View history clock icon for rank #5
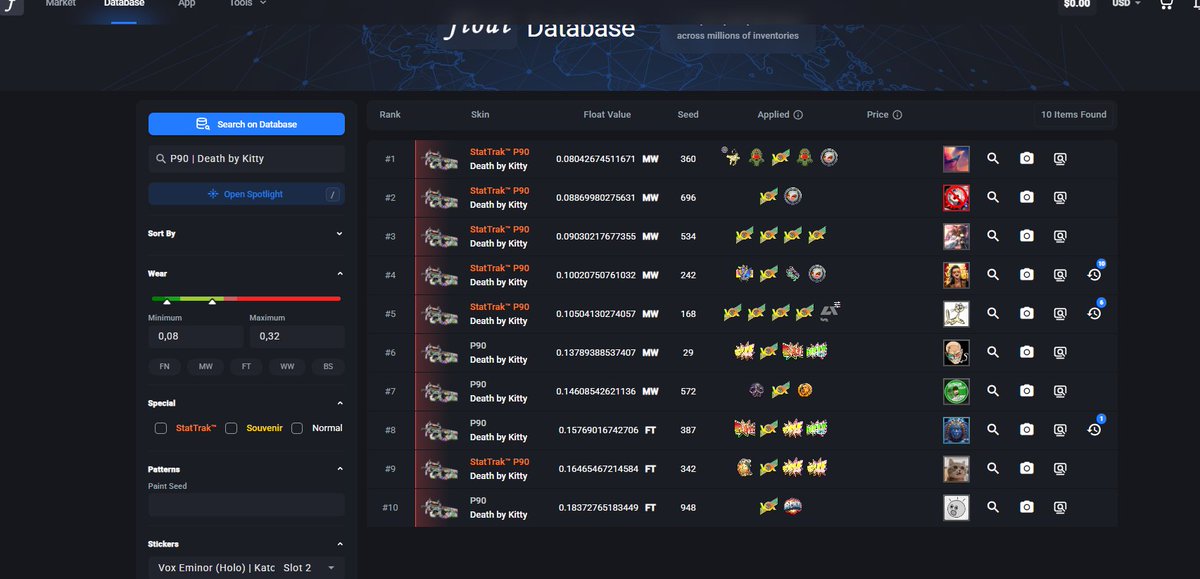1200x579 pixels. [x=1094, y=314]
